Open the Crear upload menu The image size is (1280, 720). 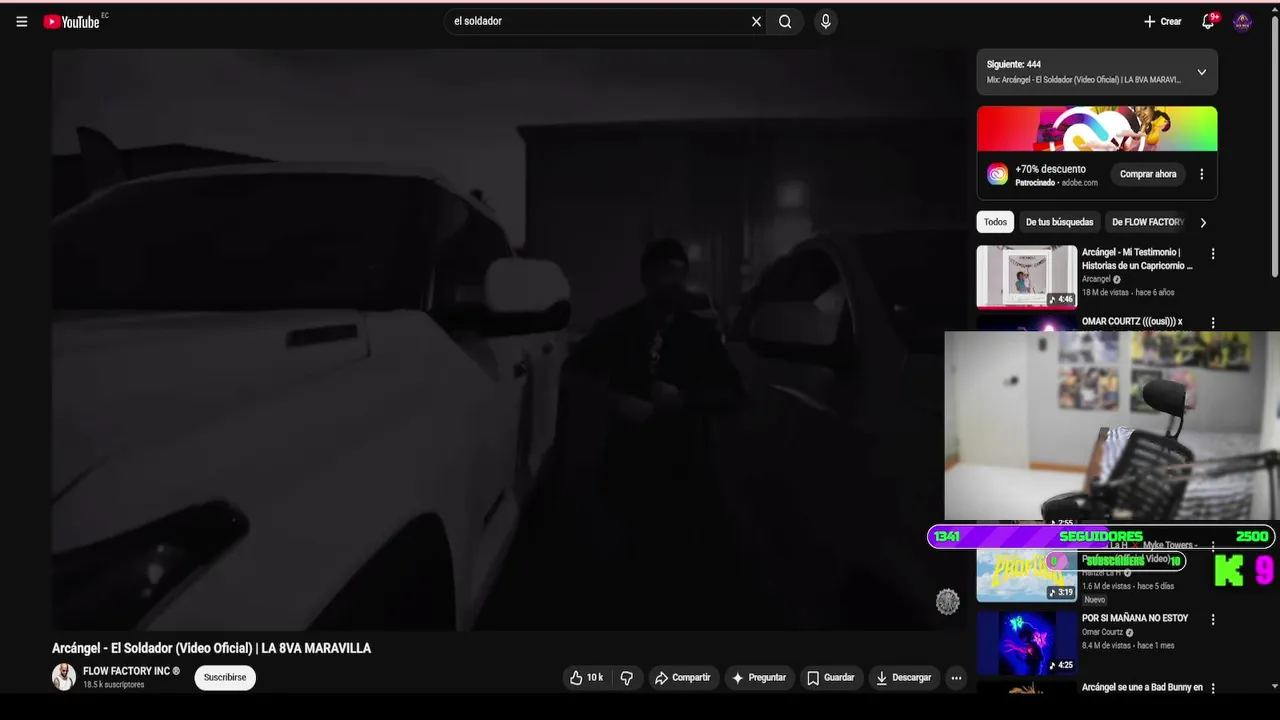point(1162,21)
